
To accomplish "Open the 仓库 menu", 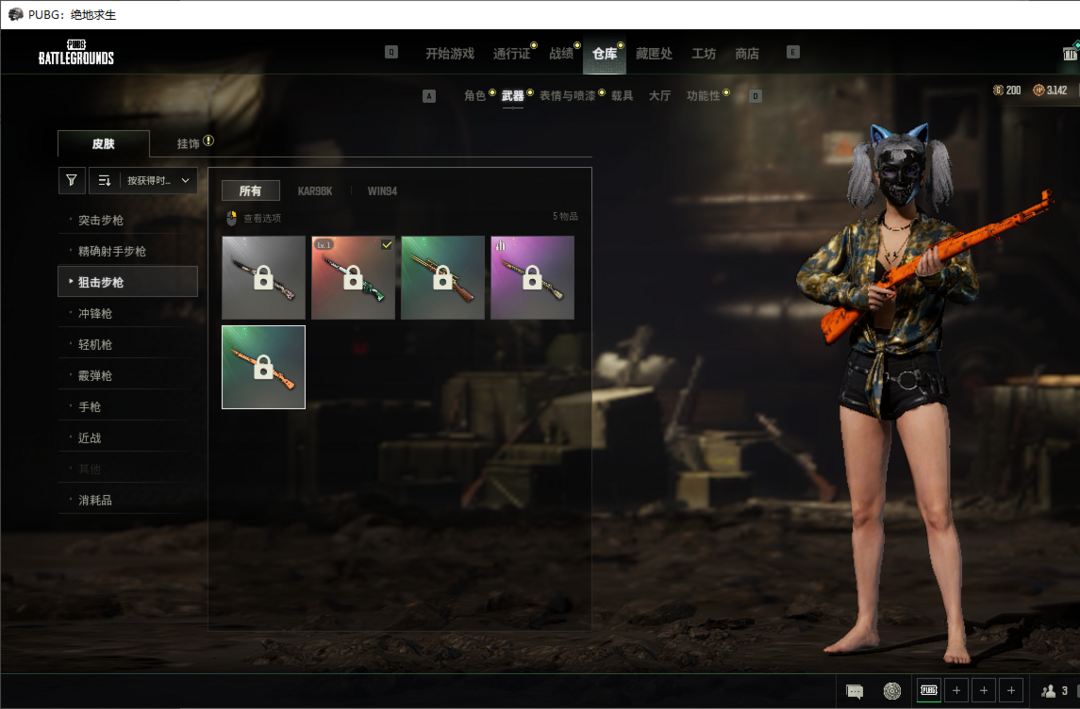I will tap(605, 53).
